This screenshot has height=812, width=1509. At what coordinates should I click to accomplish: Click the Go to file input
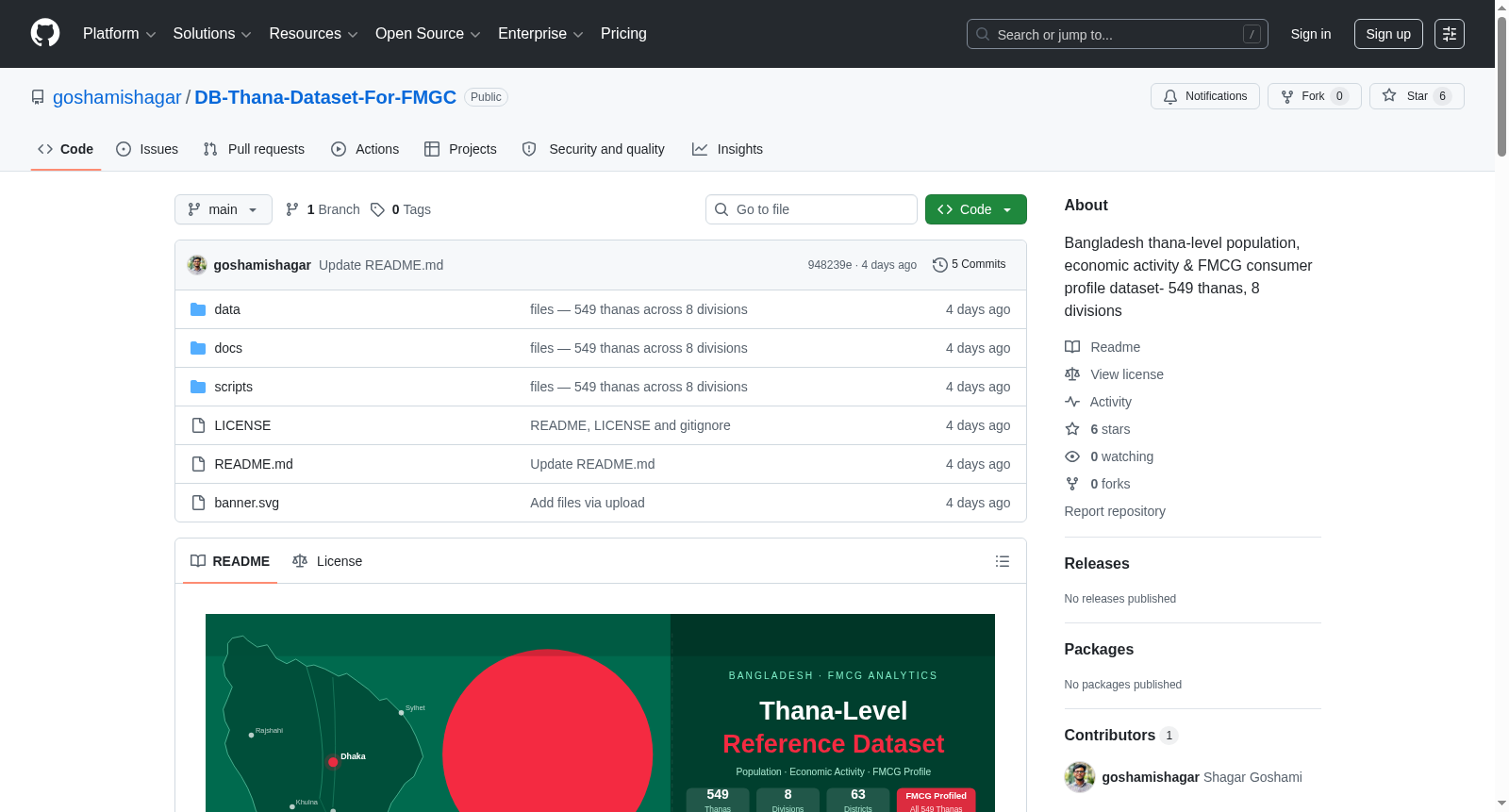point(811,209)
